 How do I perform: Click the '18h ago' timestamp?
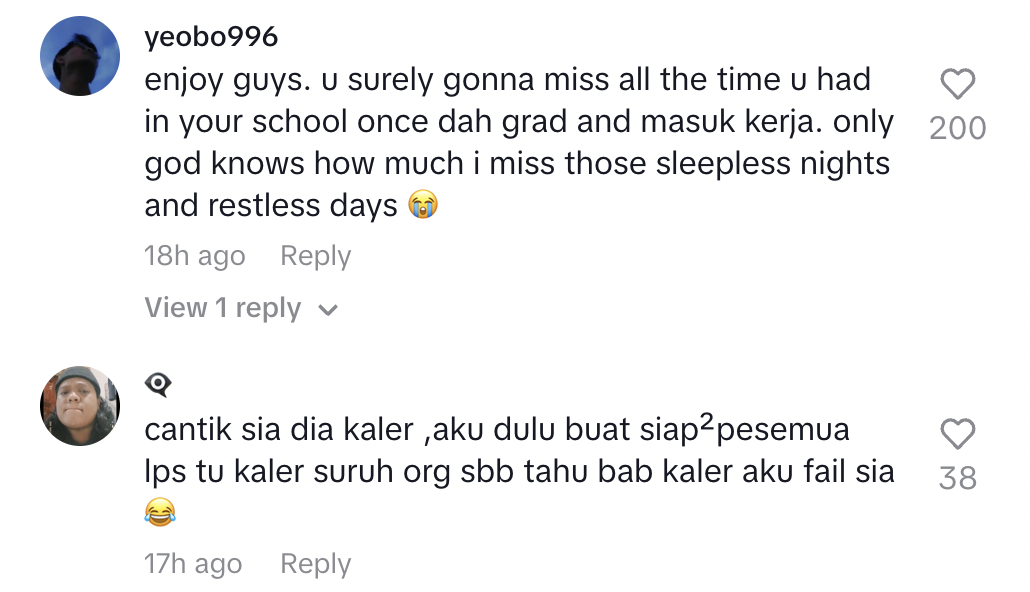pos(194,256)
